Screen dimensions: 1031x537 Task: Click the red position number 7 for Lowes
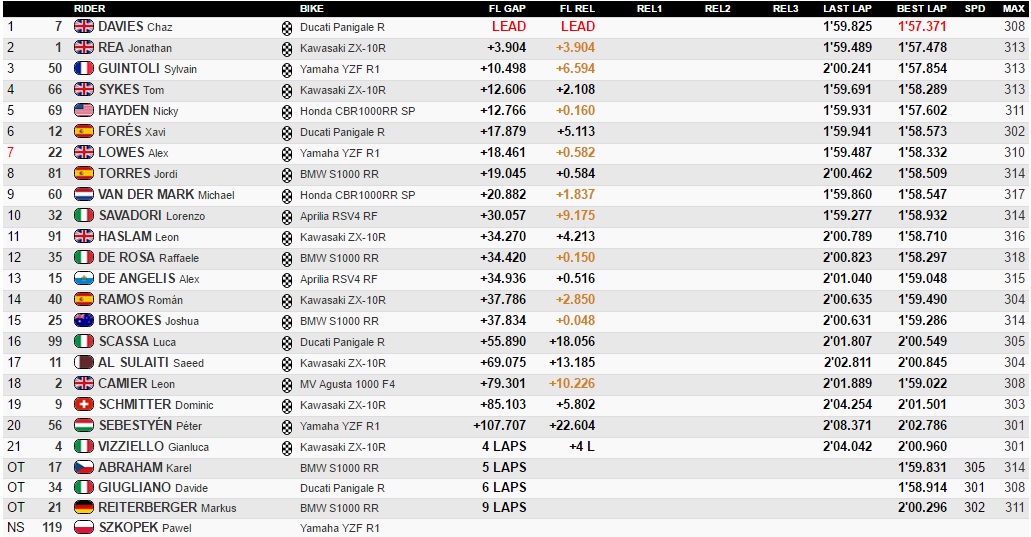tap(11, 153)
